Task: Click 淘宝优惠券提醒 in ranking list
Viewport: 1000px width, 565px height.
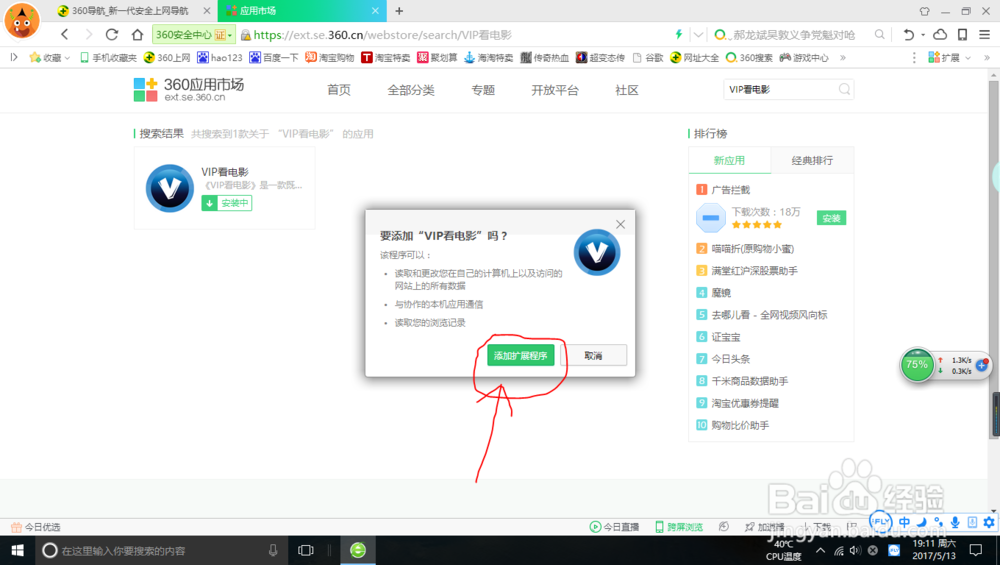Action: [745, 403]
